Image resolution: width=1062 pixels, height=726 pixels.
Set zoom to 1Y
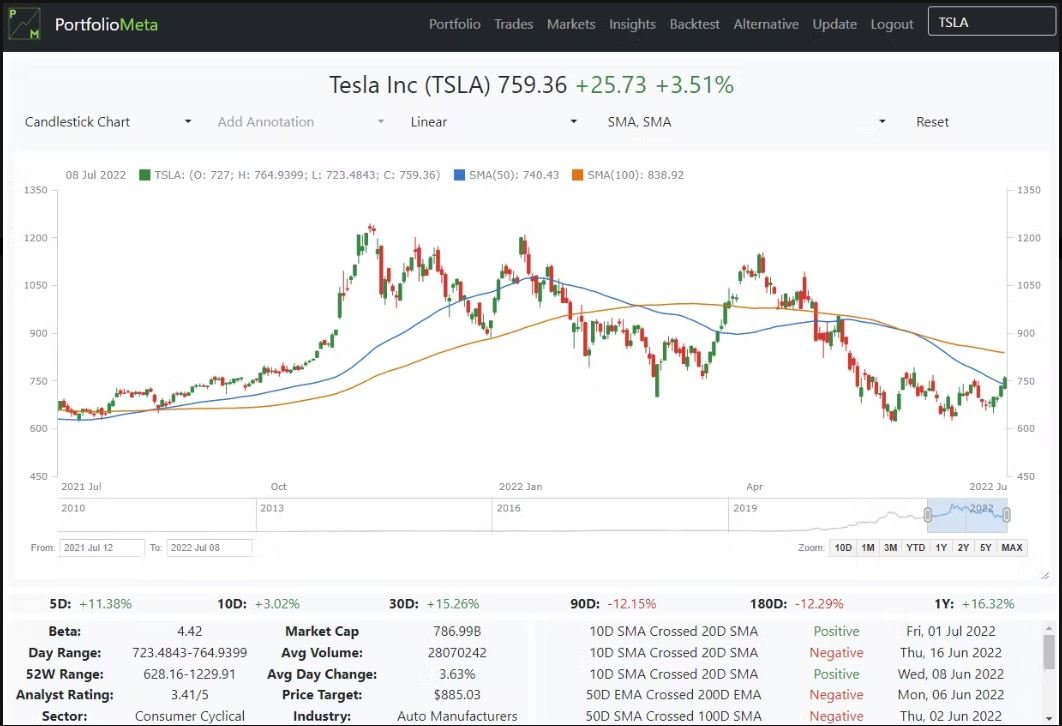[941, 547]
